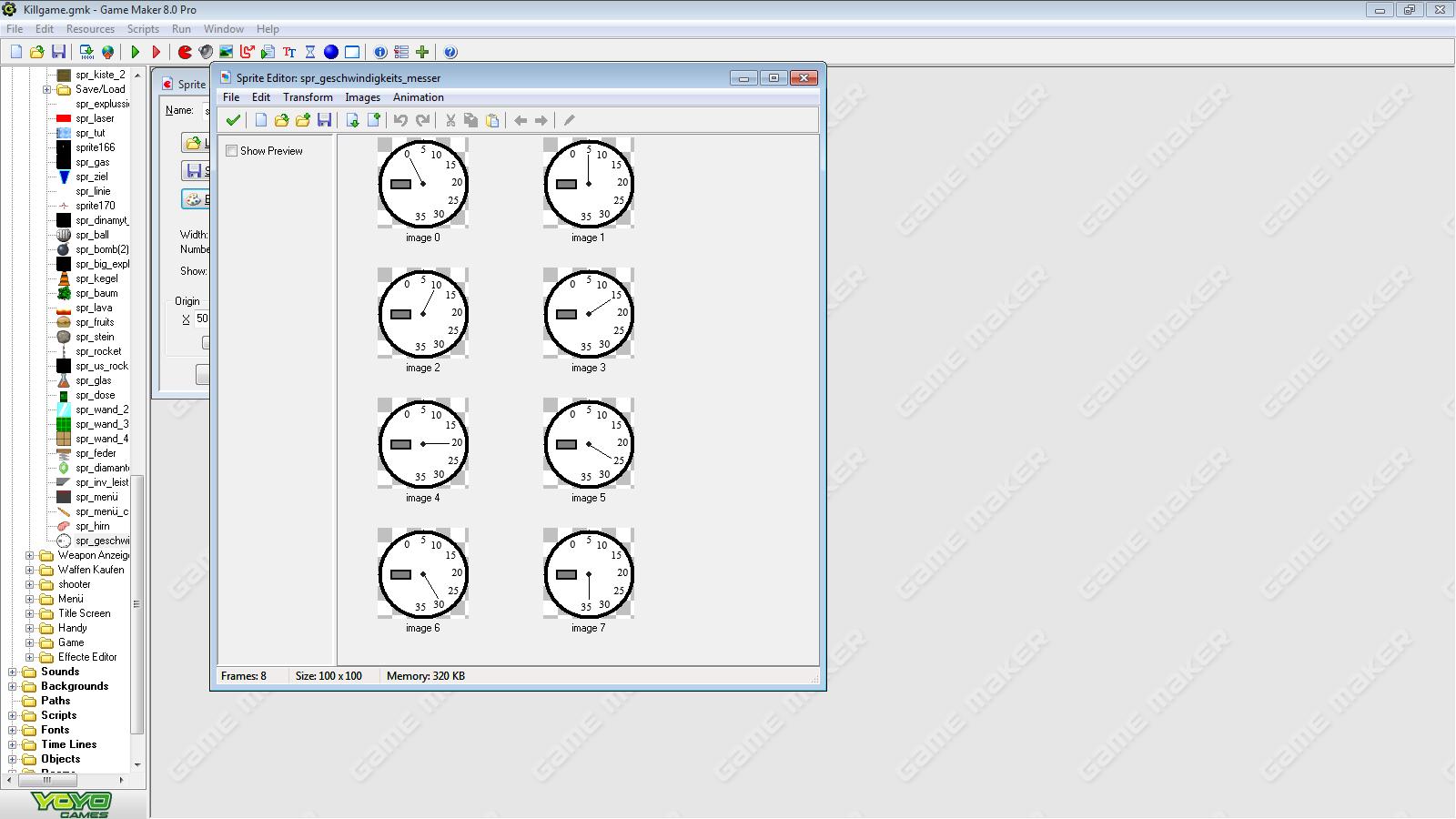Create a sprite using the red Pac-Man icon

coord(185,52)
